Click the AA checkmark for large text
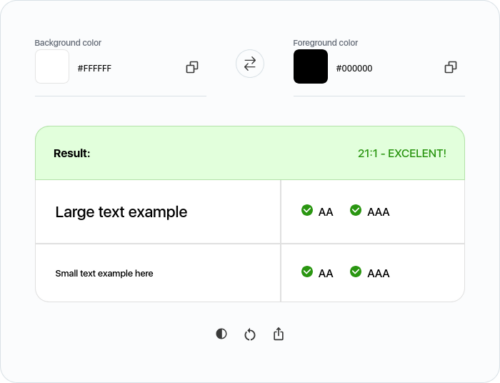The width and height of the screenshot is (500, 383). coord(307,210)
